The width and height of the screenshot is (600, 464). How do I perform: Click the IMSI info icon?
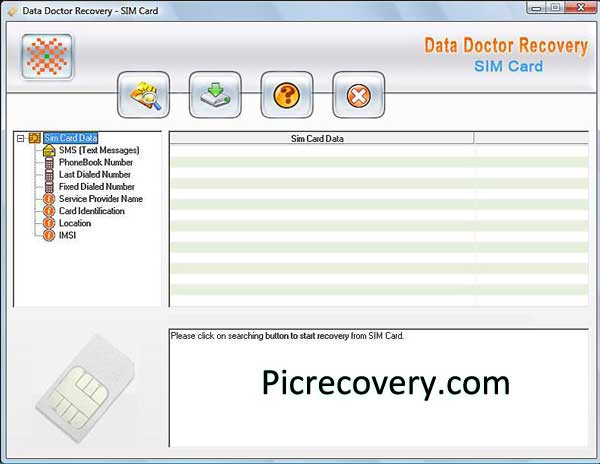pos(49,236)
